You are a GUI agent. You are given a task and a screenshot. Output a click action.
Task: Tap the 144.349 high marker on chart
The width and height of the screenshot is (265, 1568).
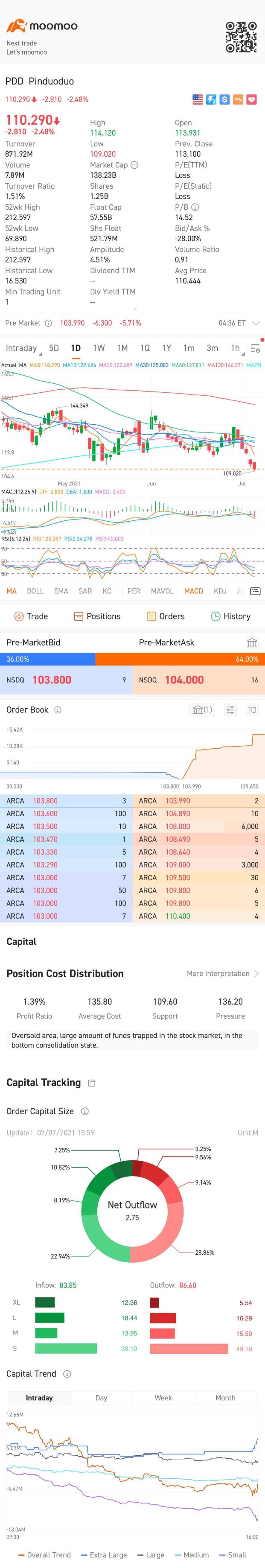pos(79,406)
